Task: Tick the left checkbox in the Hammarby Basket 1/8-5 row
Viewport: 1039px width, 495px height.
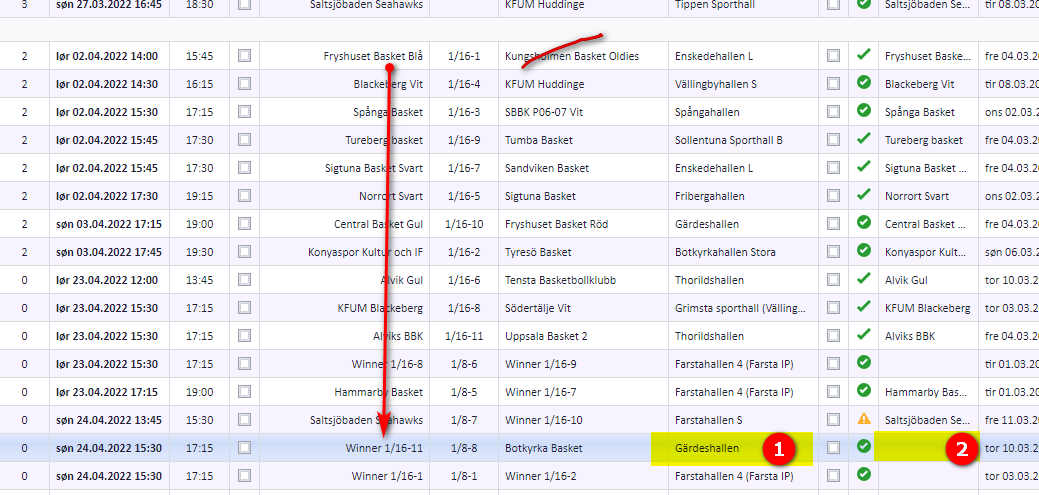Action: coord(245,392)
